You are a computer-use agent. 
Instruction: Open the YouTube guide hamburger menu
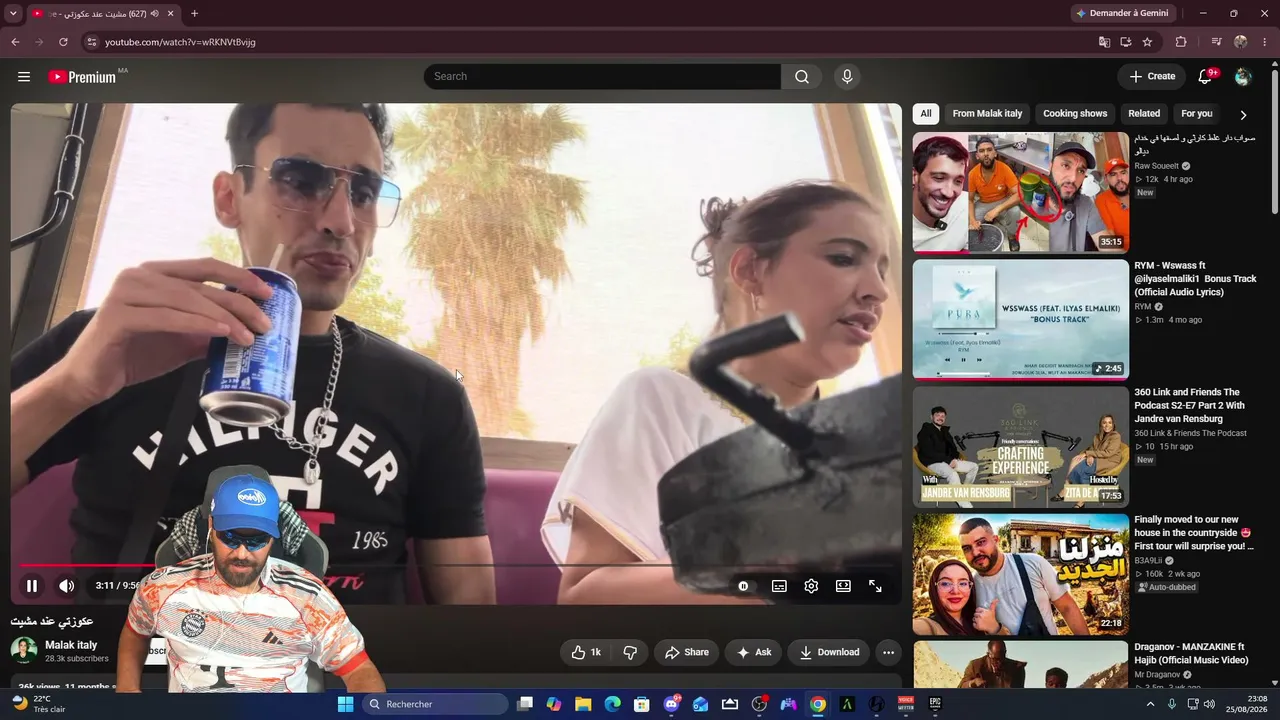[x=24, y=77]
